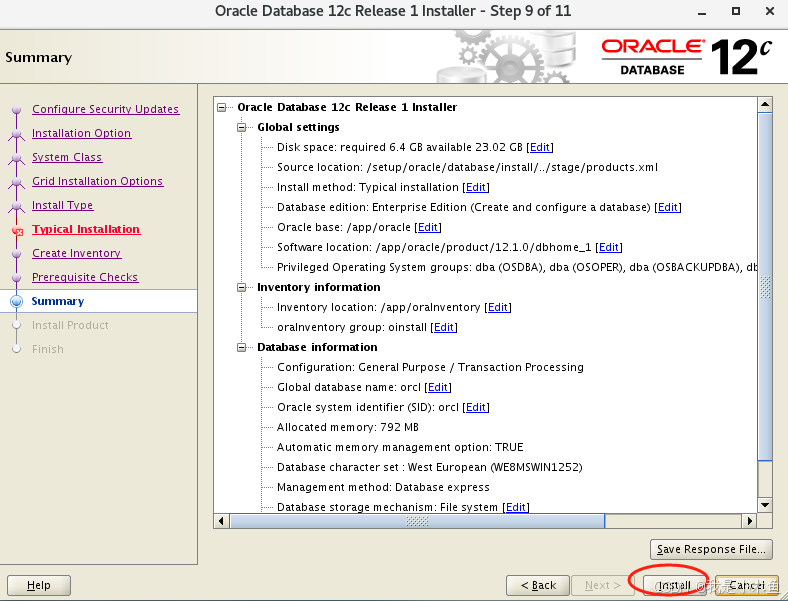Go to Create Inventory step
788x601 pixels.
(x=76, y=253)
